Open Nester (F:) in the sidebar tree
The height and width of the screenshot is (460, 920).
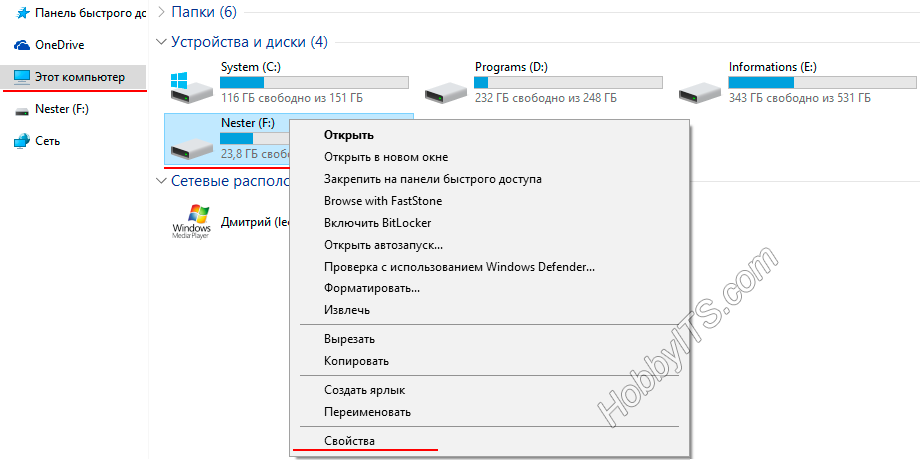pyautogui.click(x=61, y=109)
